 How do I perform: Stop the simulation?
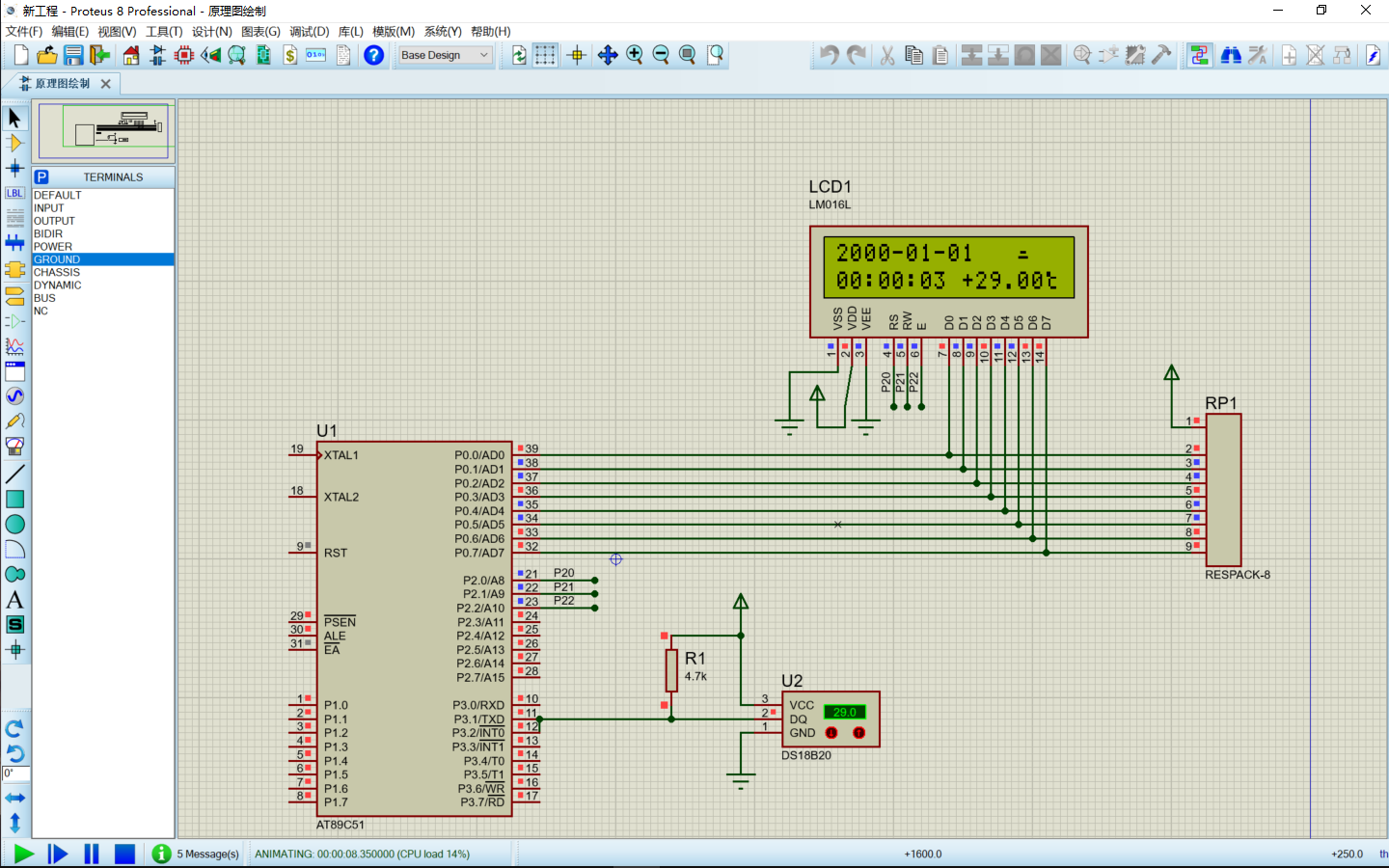click(124, 854)
